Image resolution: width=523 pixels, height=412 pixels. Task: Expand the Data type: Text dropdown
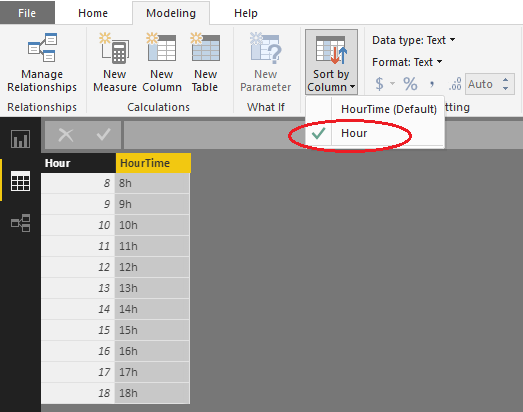click(x=414, y=40)
